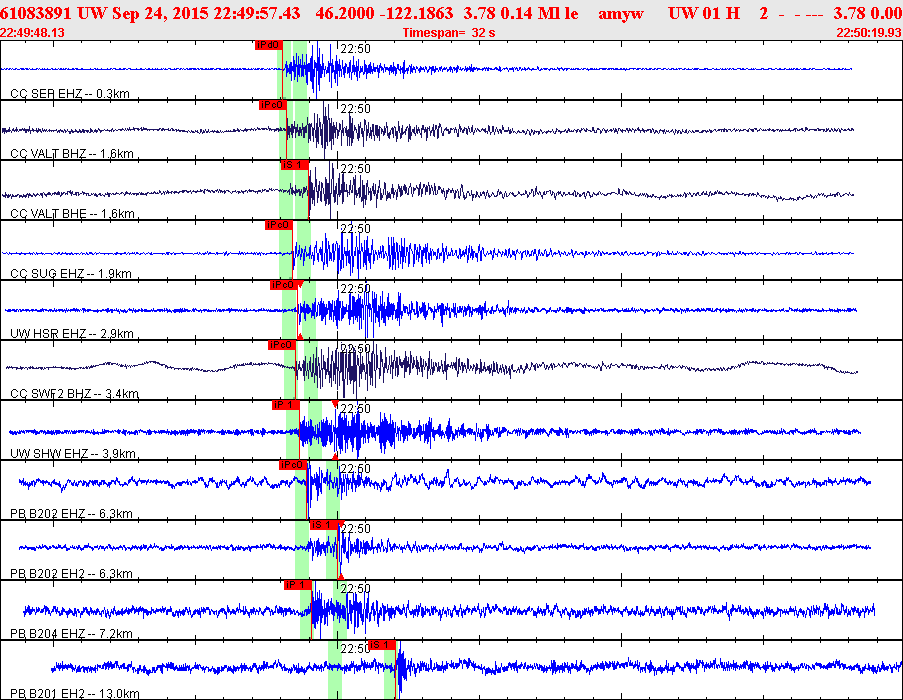Select the iPc0 pick flag on VALT BHZ trace
This screenshot has height=700, width=903.
272,105
